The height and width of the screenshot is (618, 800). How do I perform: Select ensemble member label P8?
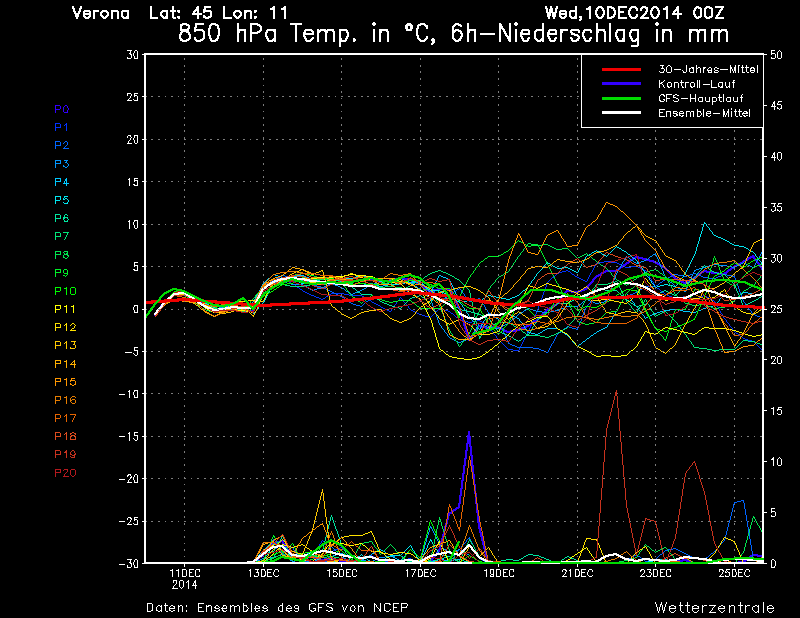(x=62, y=255)
